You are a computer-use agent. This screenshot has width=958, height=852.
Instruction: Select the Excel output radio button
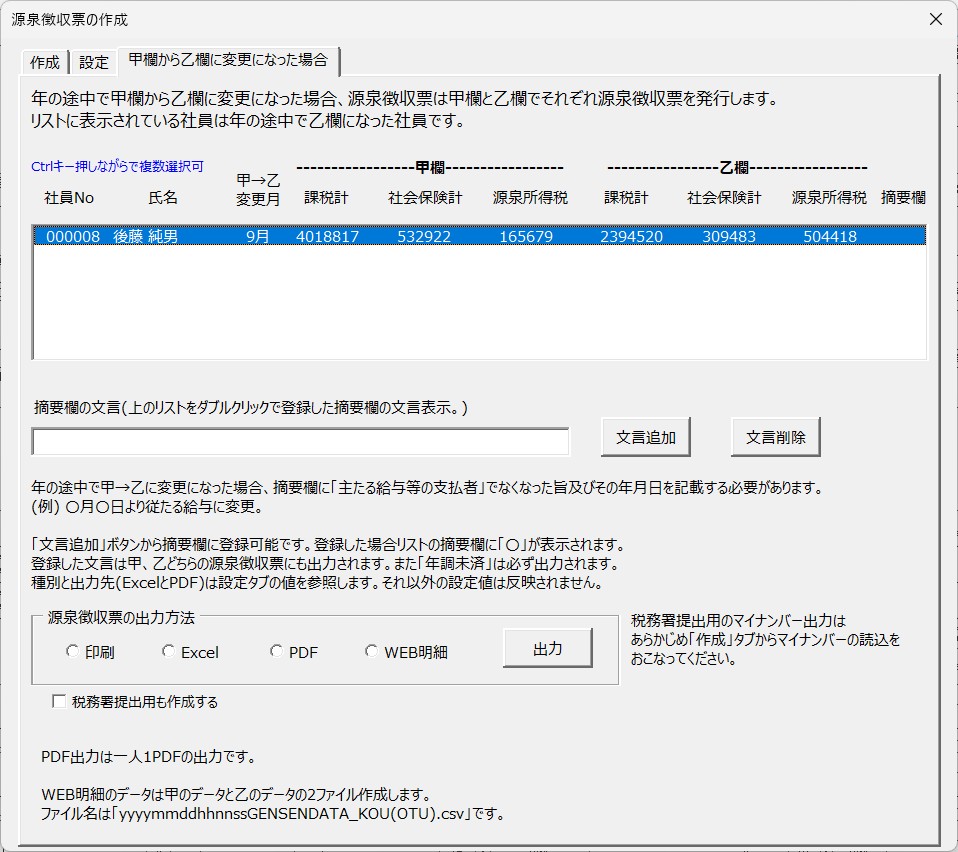tap(168, 652)
